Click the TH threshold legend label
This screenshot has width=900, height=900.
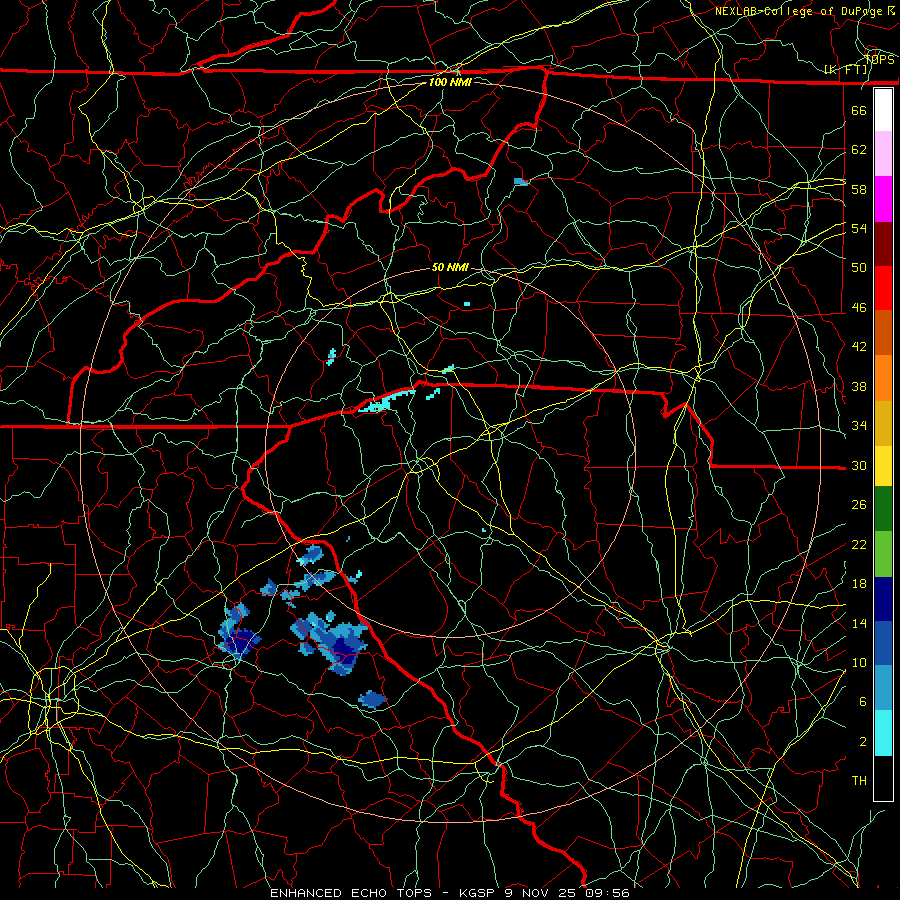tap(859, 781)
